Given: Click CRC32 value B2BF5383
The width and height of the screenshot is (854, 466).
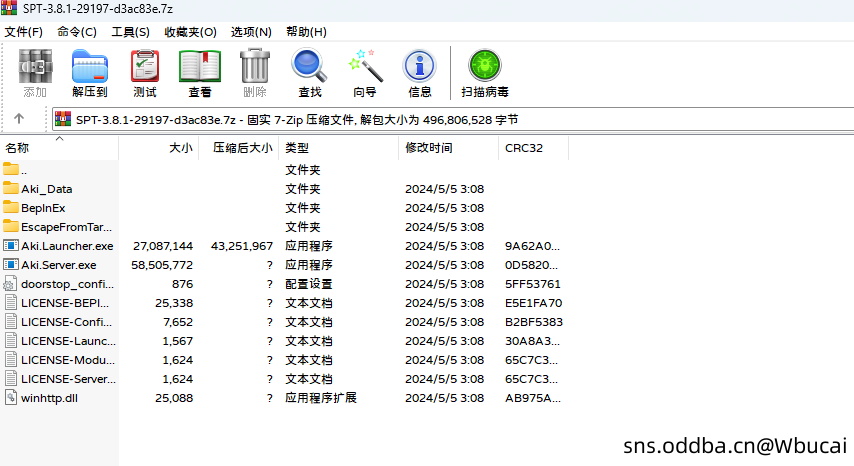Looking at the screenshot, I should 534,322.
